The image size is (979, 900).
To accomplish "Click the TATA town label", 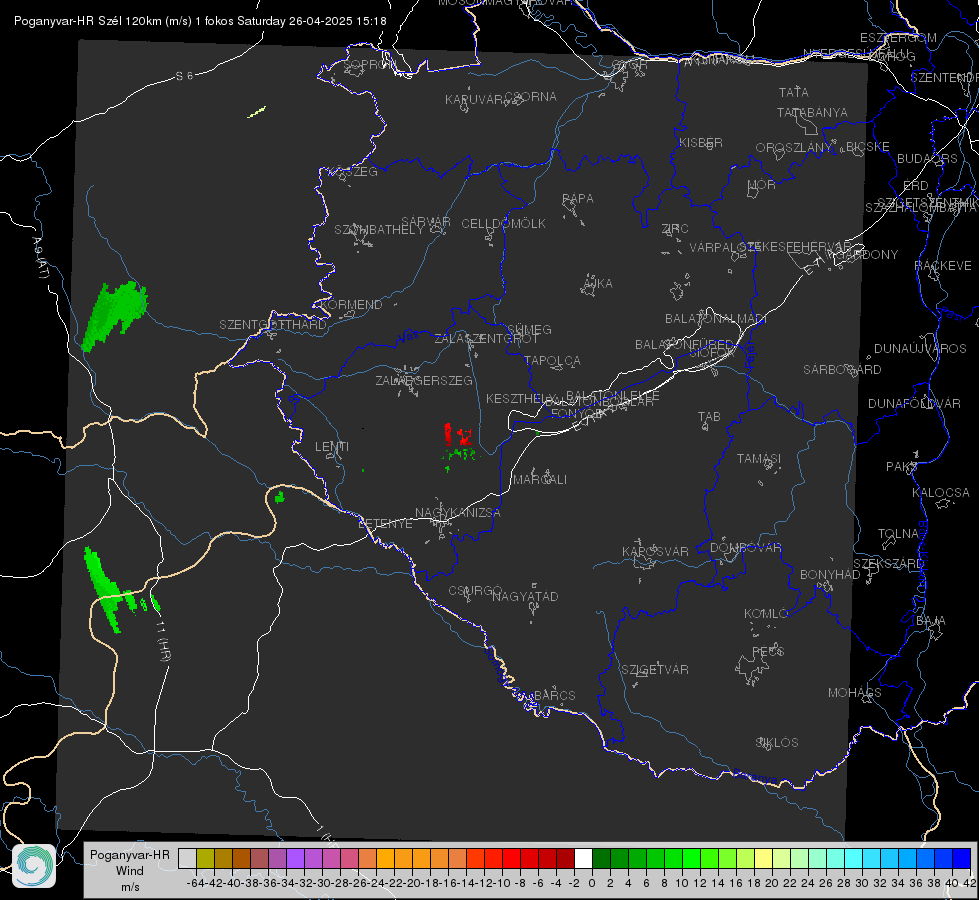I will click(794, 92).
